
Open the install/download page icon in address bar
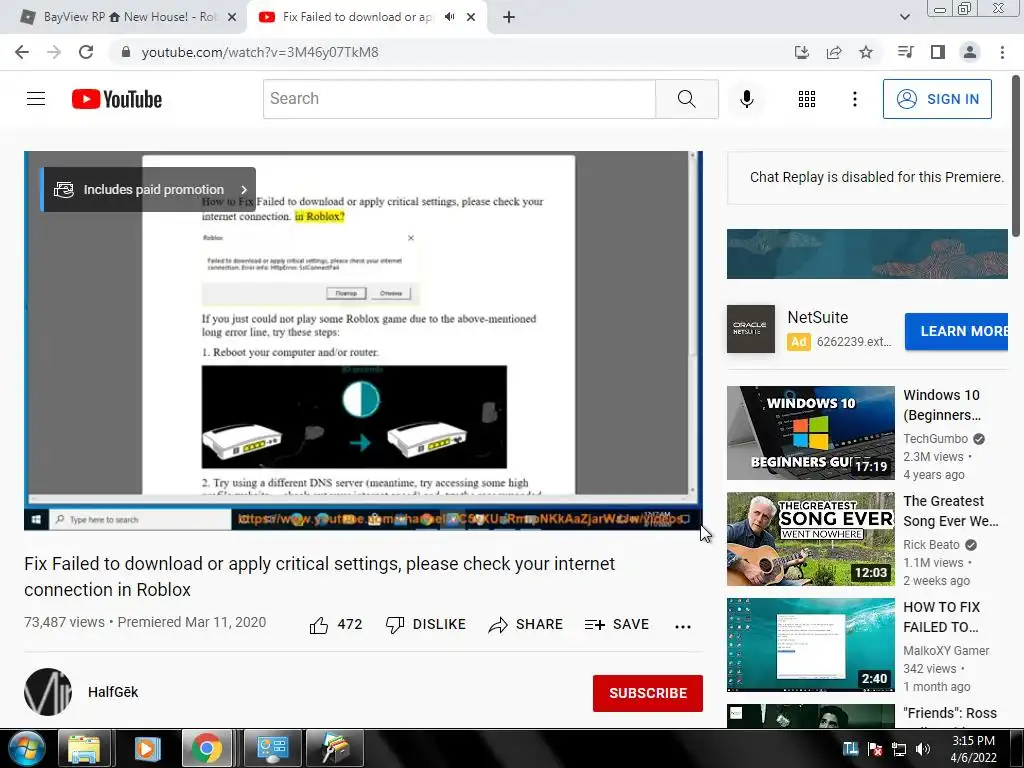[801, 52]
